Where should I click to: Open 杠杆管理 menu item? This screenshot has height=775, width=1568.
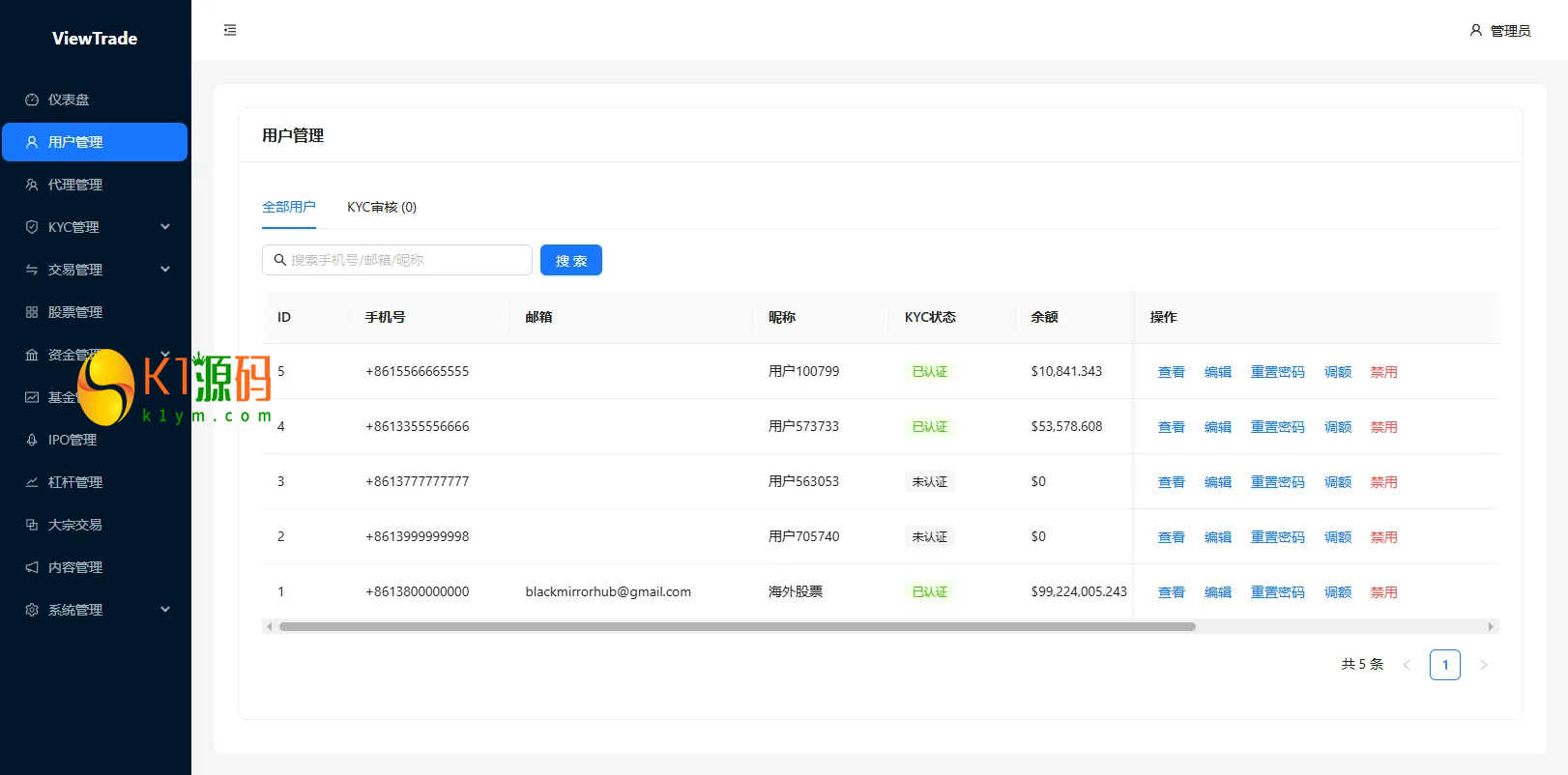point(95,482)
